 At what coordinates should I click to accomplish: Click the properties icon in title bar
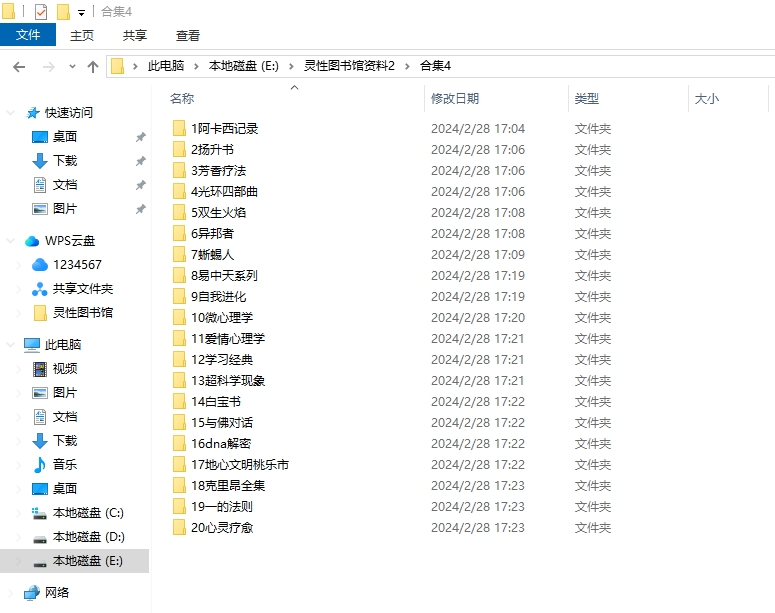point(41,11)
